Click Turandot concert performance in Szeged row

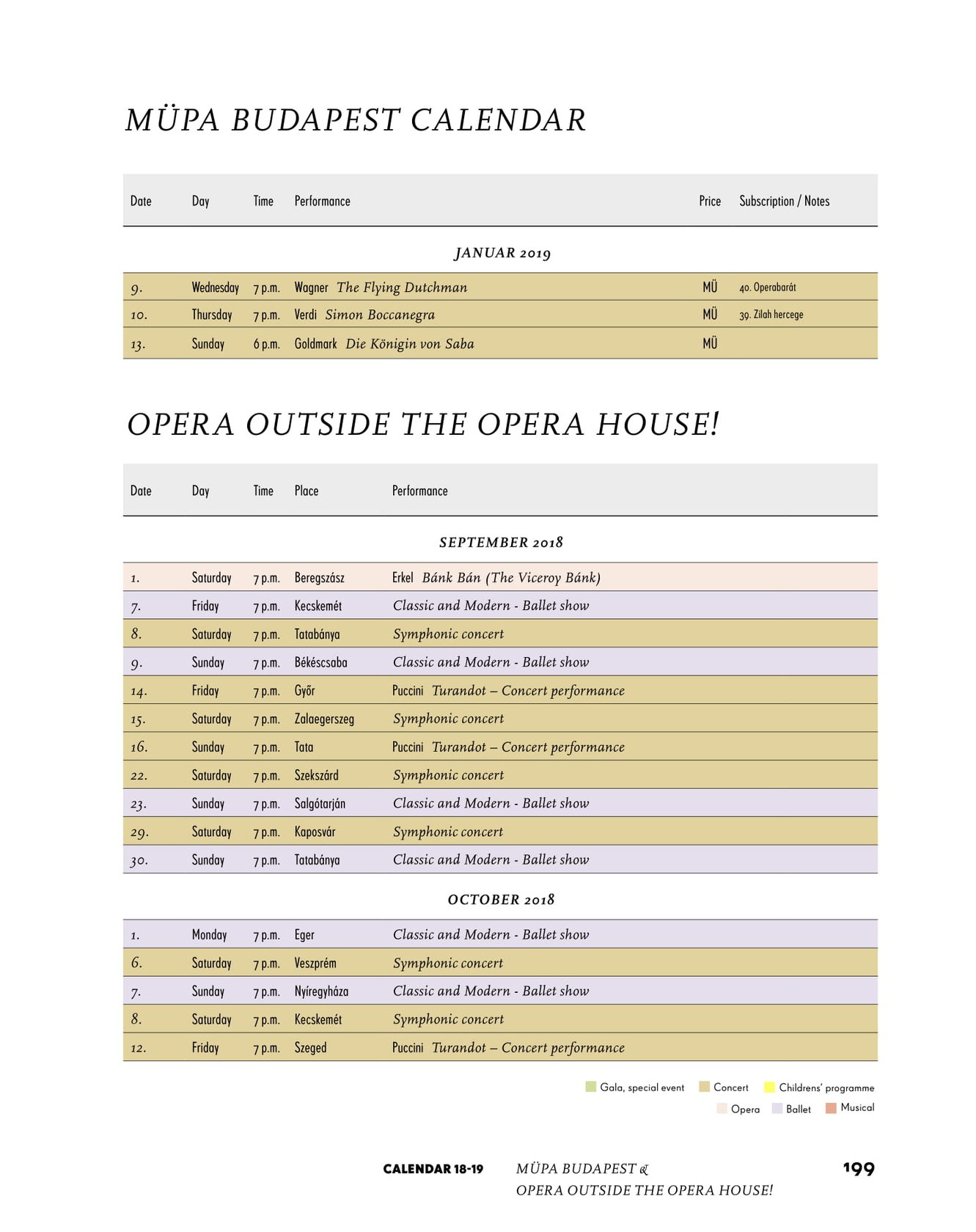click(x=508, y=1048)
